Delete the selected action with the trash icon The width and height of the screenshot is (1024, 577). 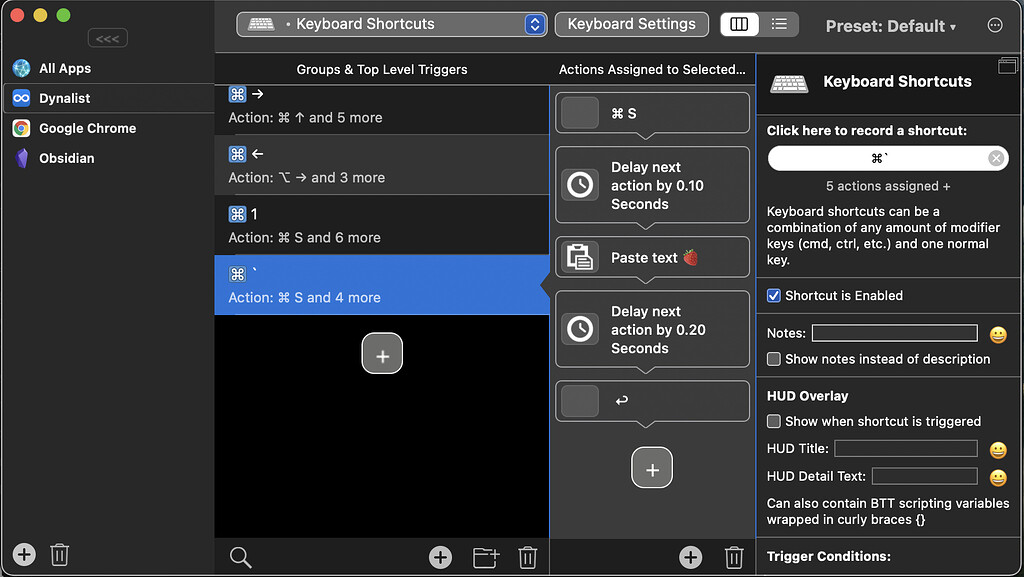pos(734,557)
